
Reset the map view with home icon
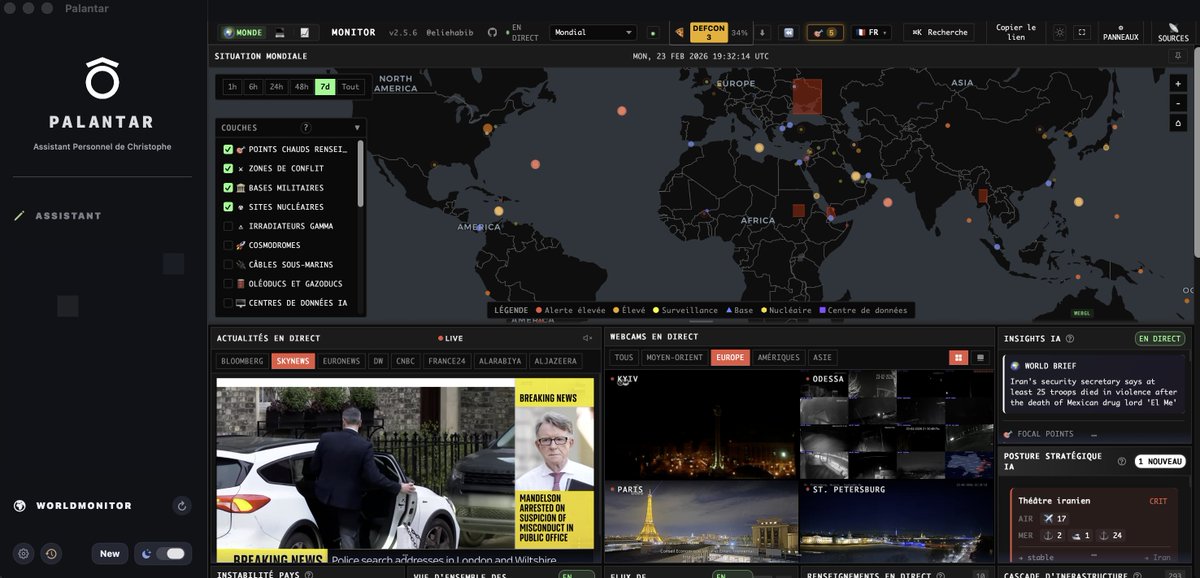[1178, 123]
